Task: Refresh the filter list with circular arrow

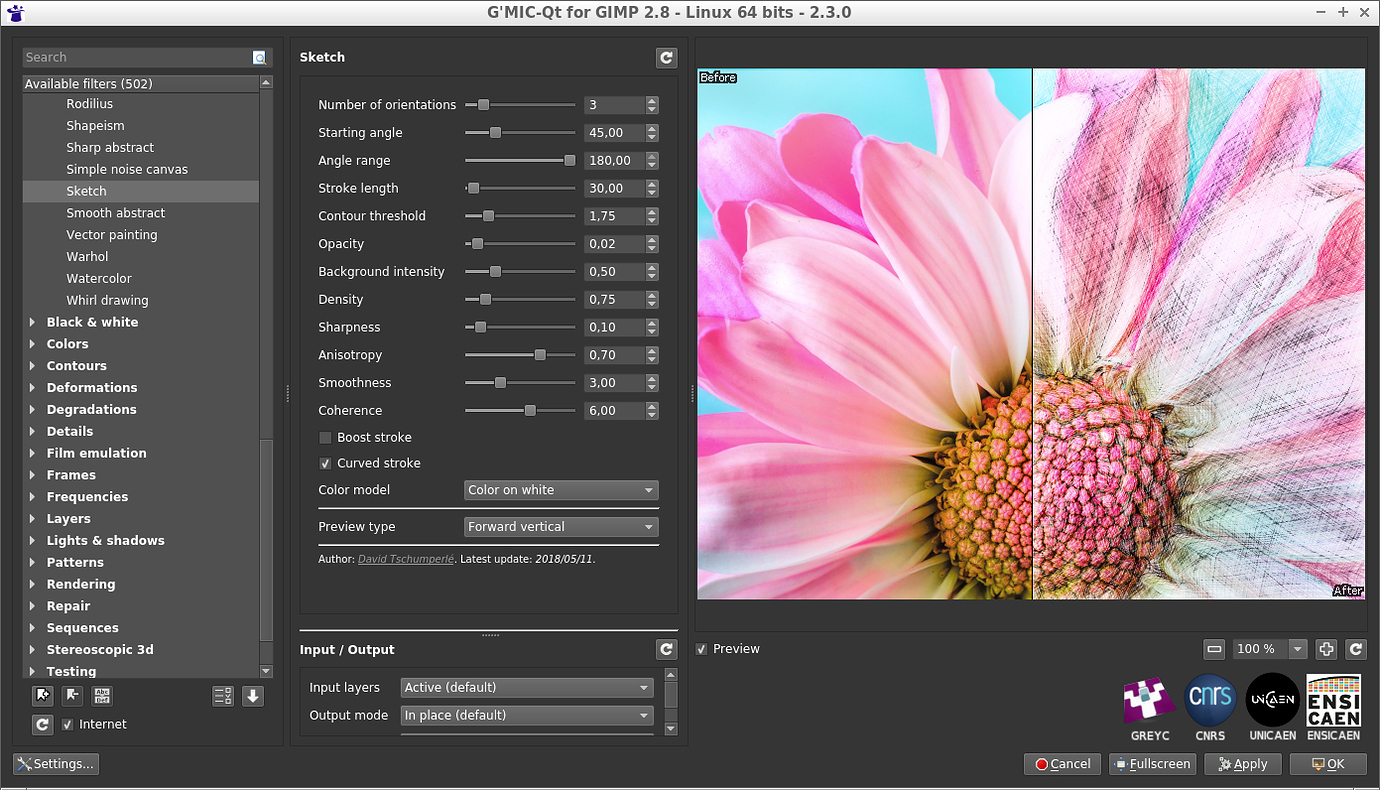Action: click(x=42, y=724)
